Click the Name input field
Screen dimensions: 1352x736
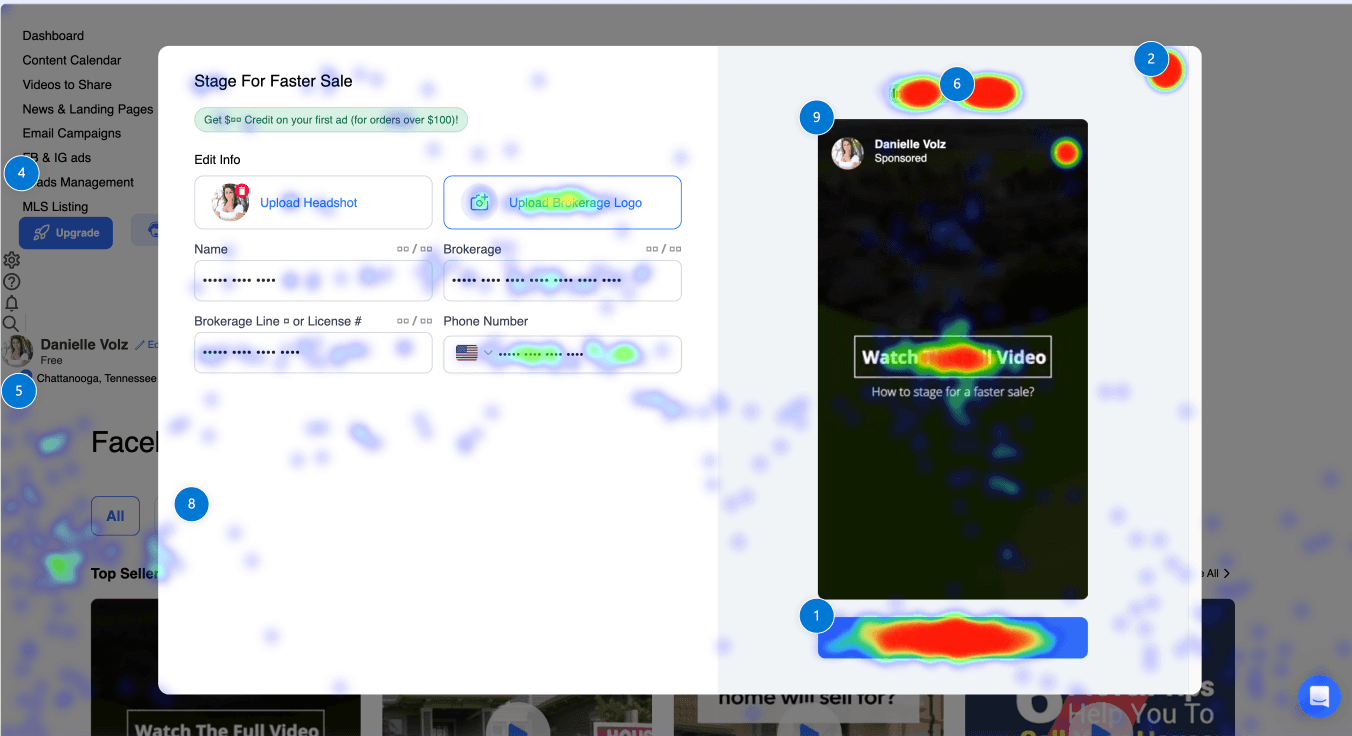(x=313, y=281)
